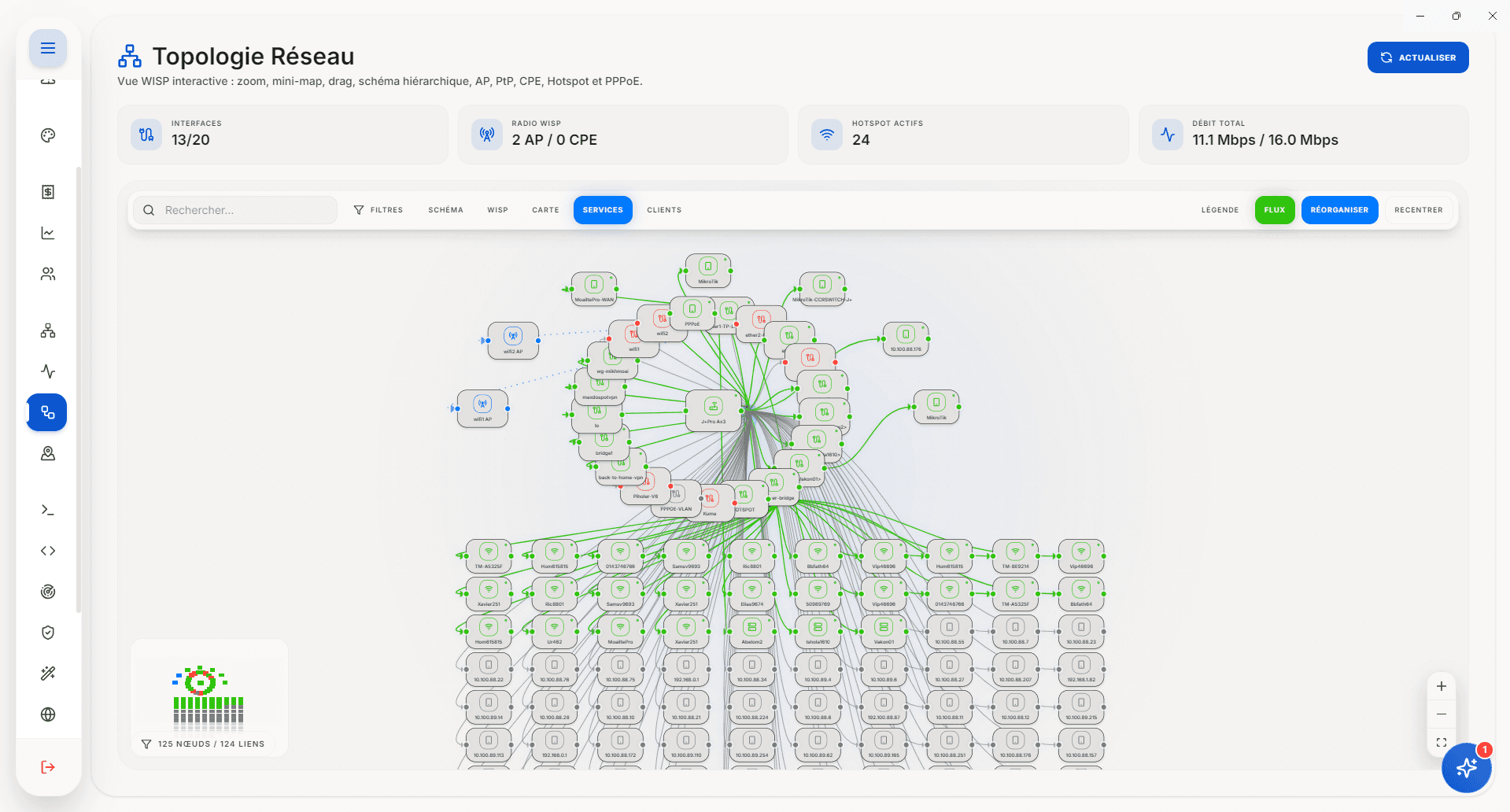Fit view with the fullscreen control
This screenshot has height=812, width=1510.
(1442, 743)
